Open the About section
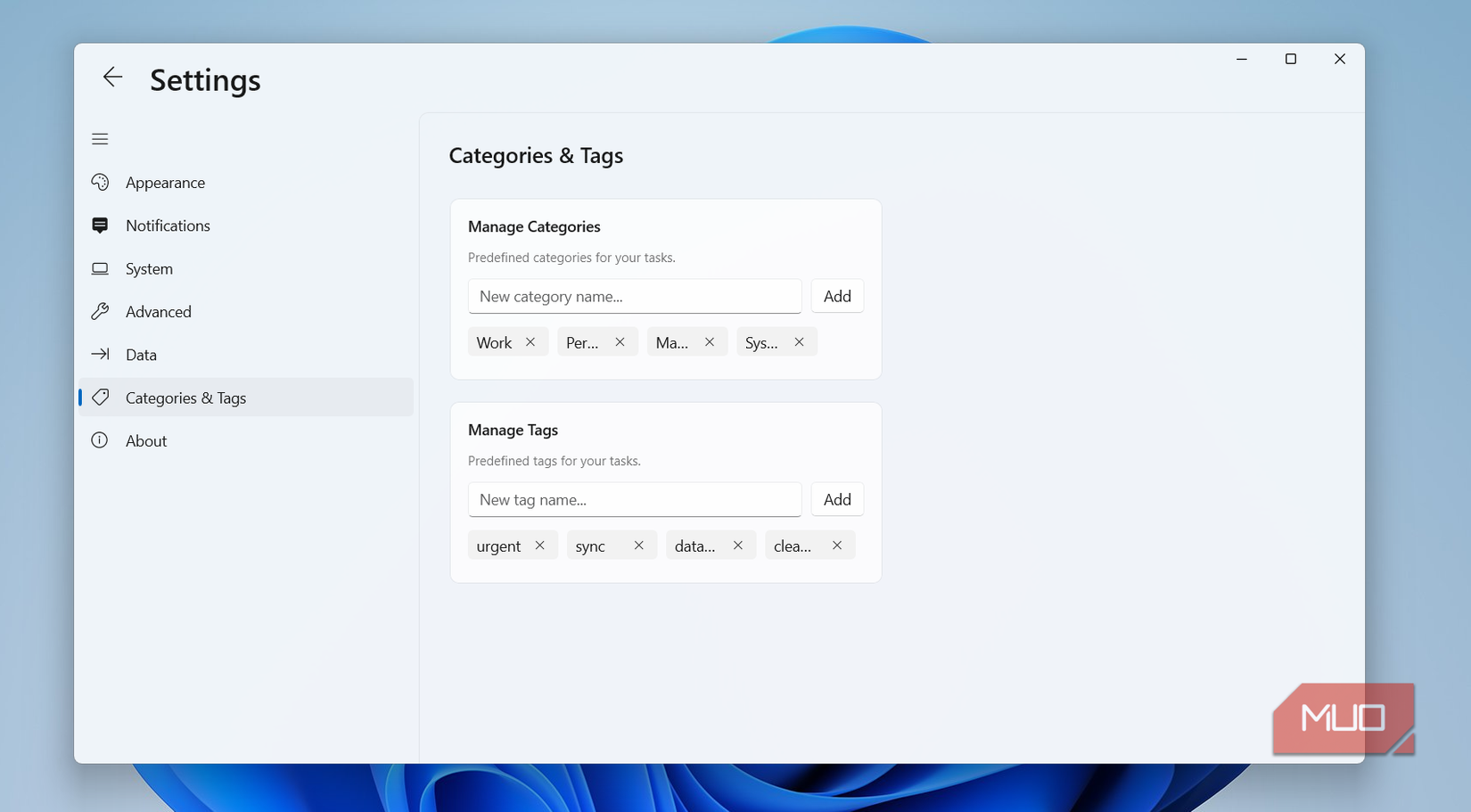This screenshot has width=1471, height=812. (145, 439)
